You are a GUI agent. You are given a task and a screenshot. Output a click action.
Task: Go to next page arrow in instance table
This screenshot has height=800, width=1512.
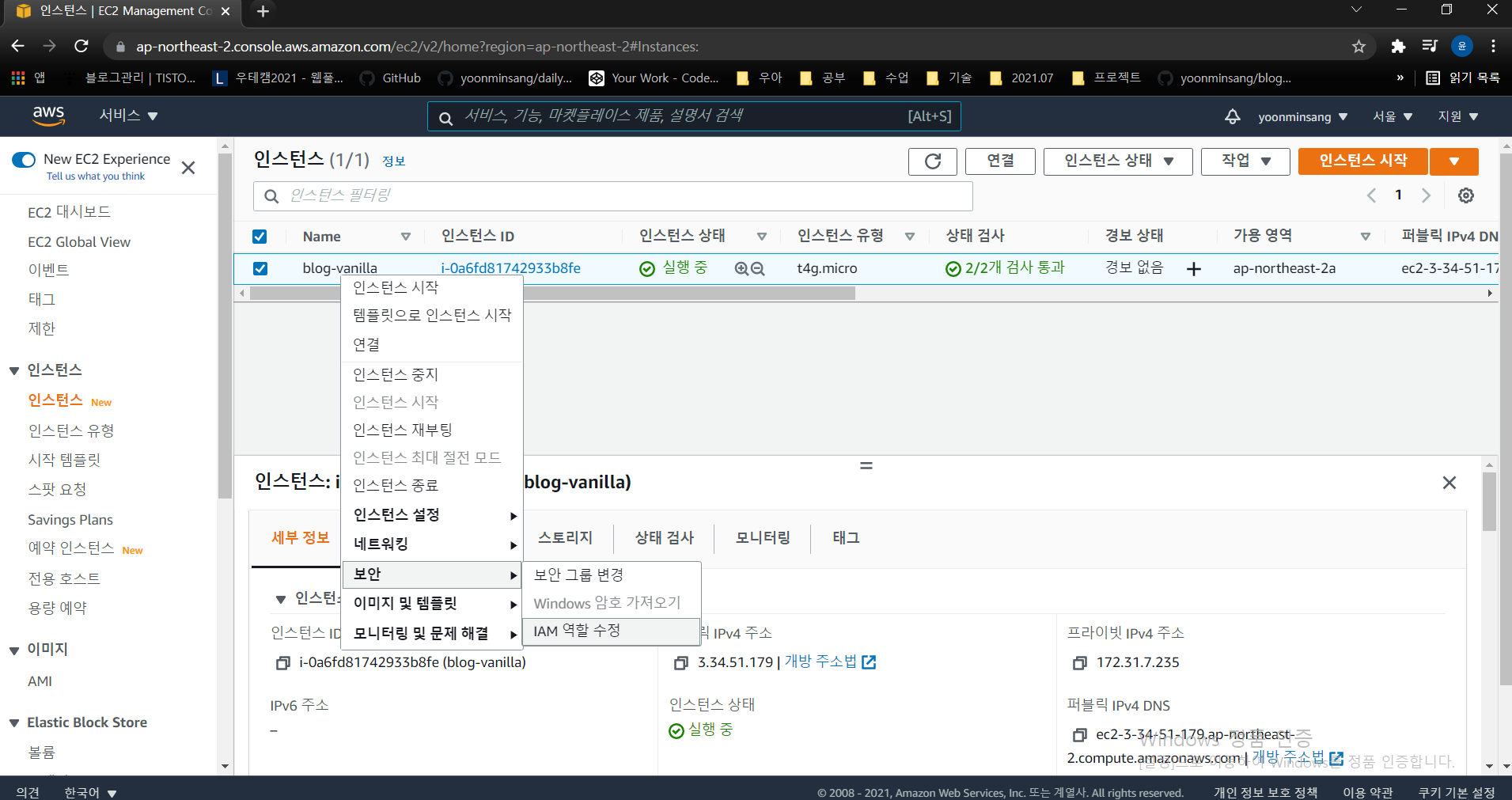pyautogui.click(x=1426, y=195)
